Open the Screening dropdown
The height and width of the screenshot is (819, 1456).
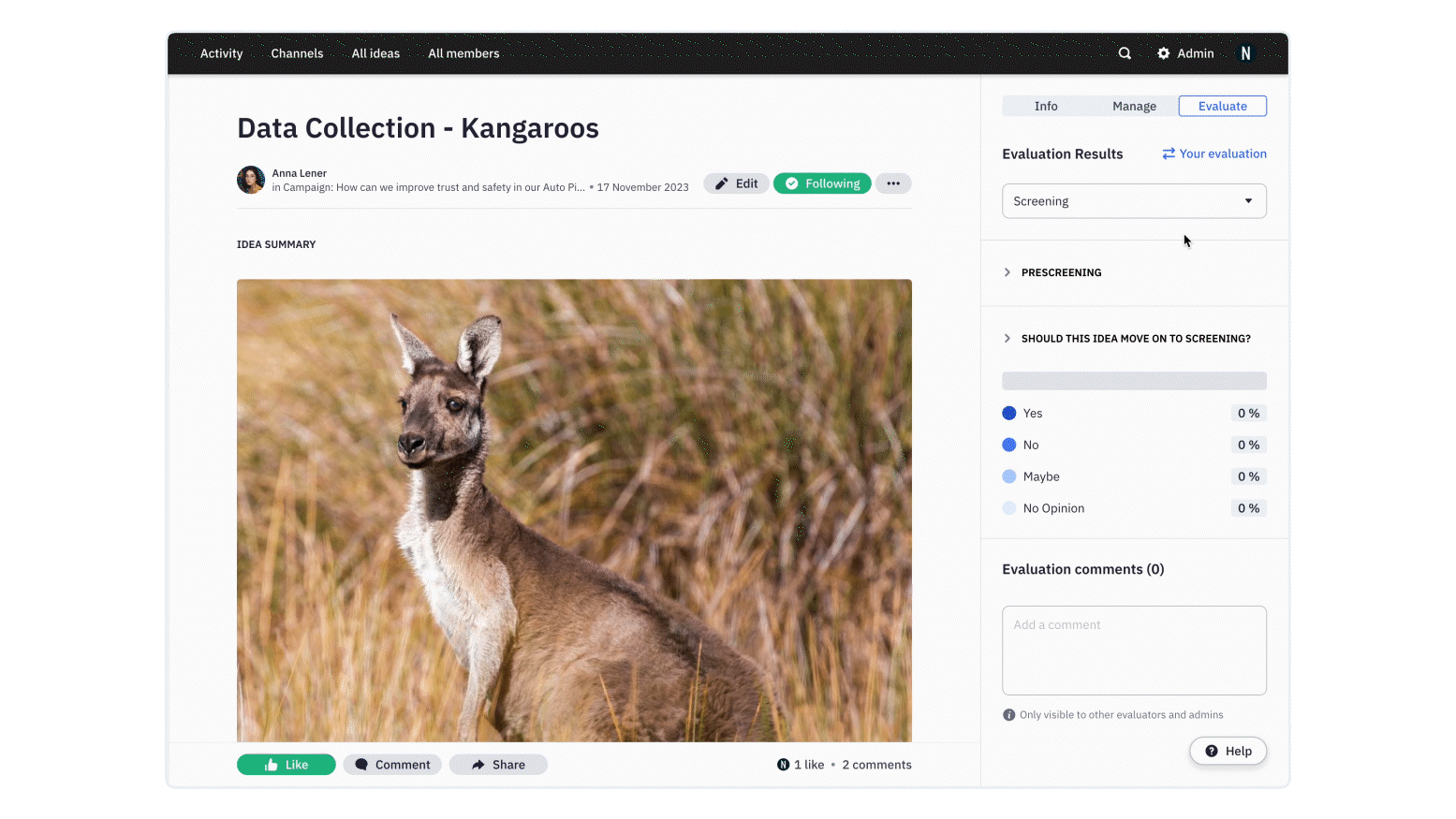1134,201
